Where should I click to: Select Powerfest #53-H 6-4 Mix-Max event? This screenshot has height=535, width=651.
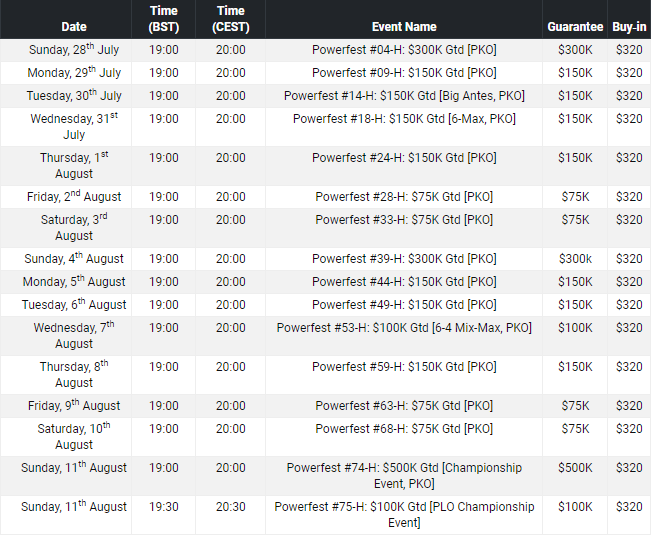click(404, 328)
